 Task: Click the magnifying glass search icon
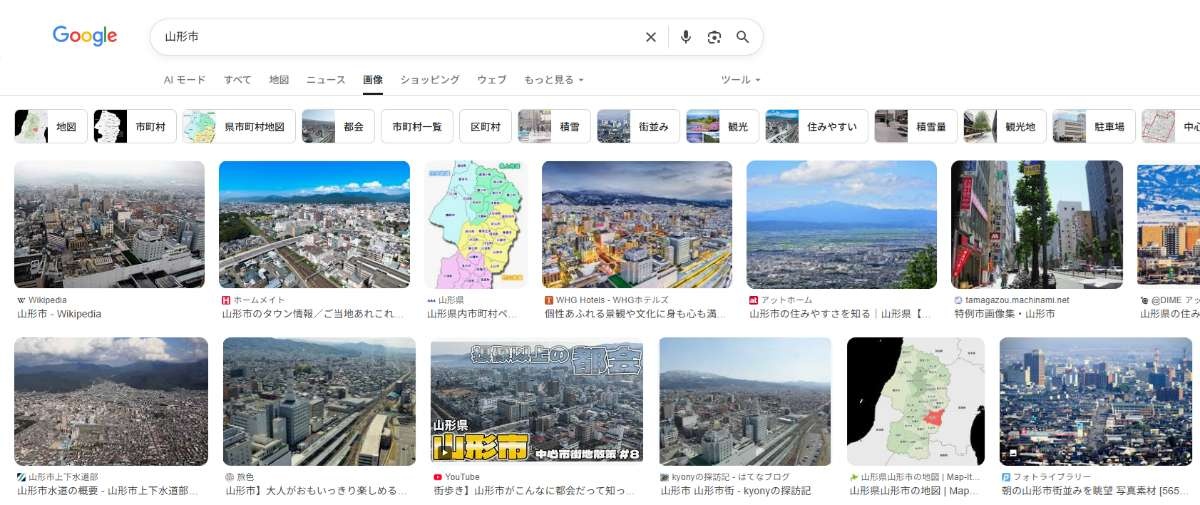(743, 37)
